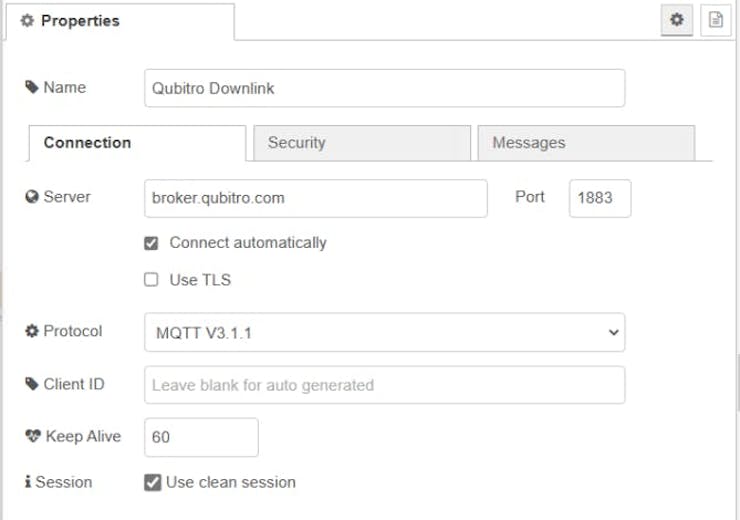The height and width of the screenshot is (520, 740).
Task: Open the Protocol MQTT V3.1.1 dropdown
Action: (384, 333)
